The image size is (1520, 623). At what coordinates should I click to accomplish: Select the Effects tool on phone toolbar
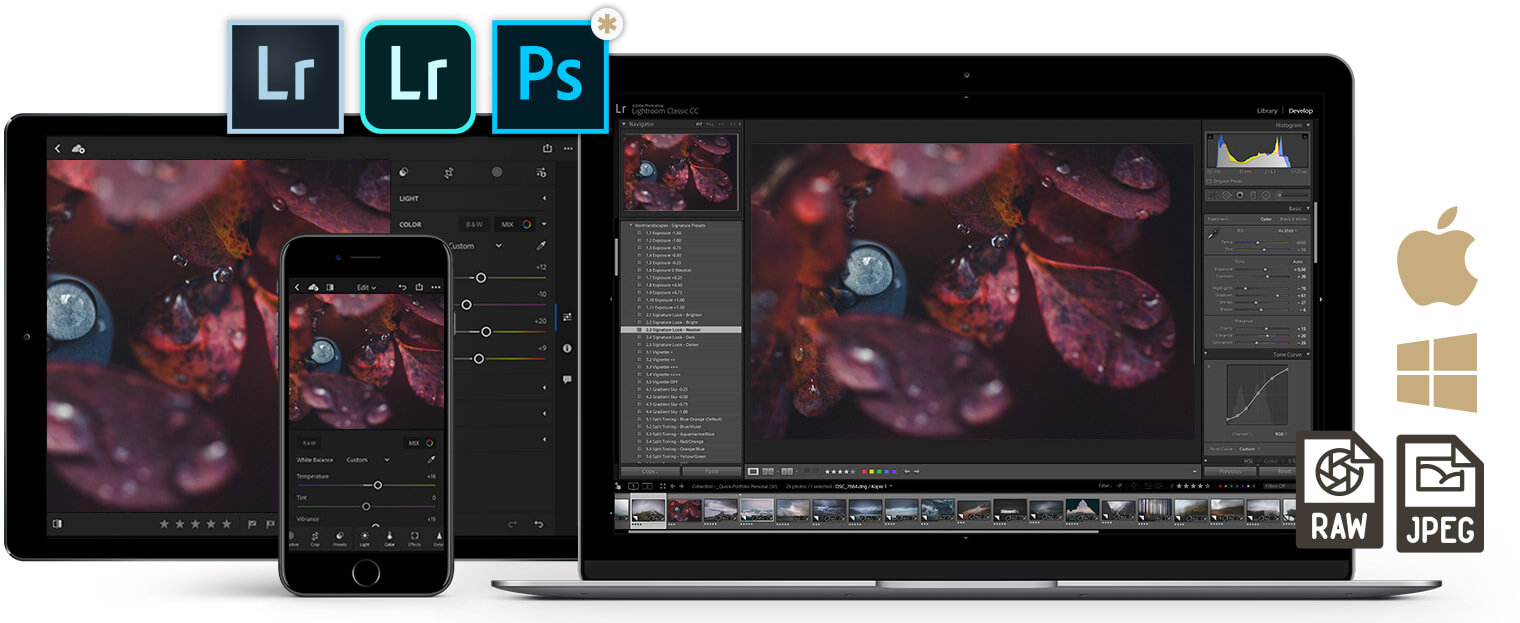coord(414,538)
